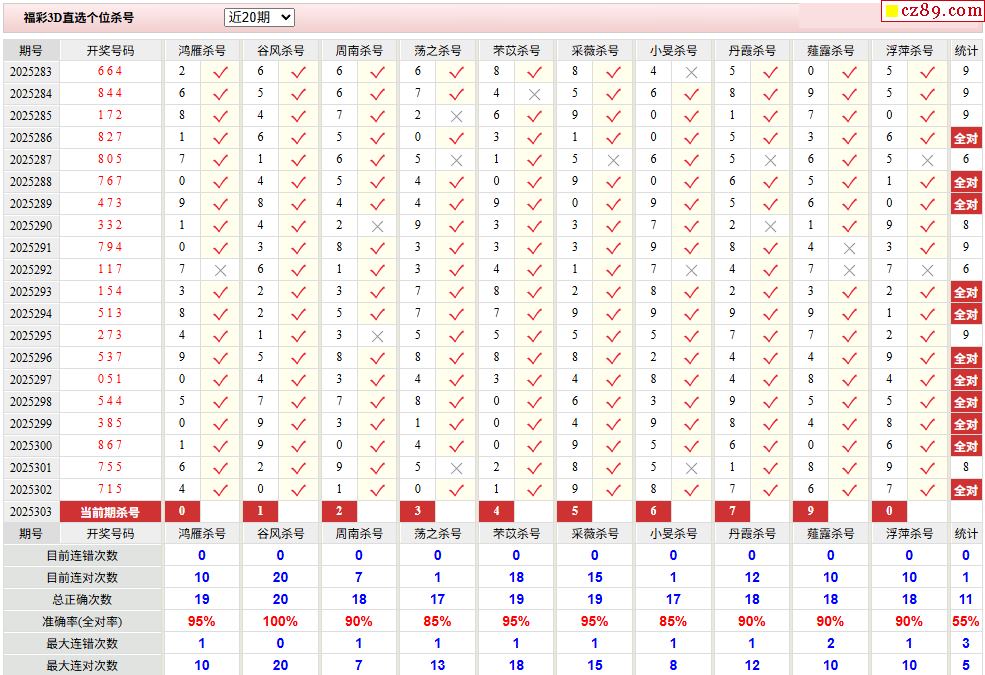The height and width of the screenshot is (675, 985).
Task: Click the 鸿雁杀号 header in the top row
Action: (x=202, y=50)
